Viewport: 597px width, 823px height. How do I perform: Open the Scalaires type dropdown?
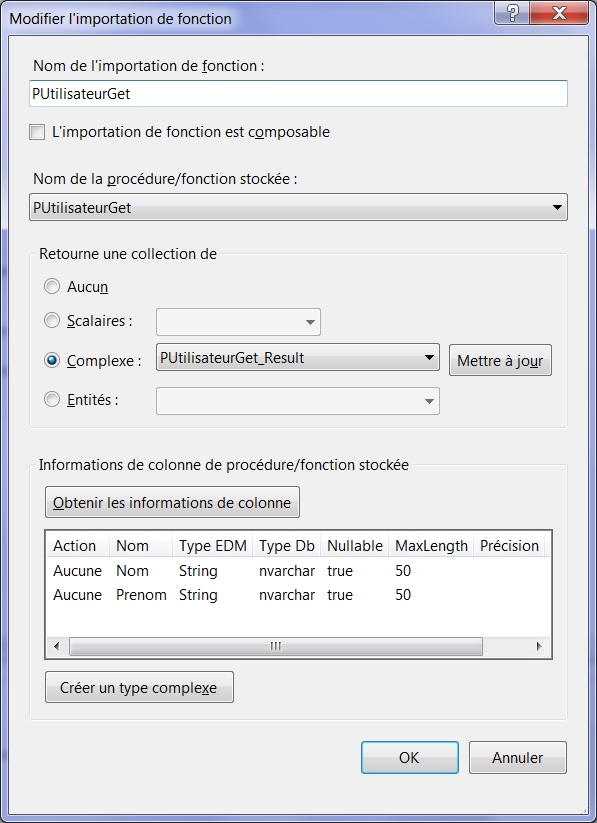[238, 322]
